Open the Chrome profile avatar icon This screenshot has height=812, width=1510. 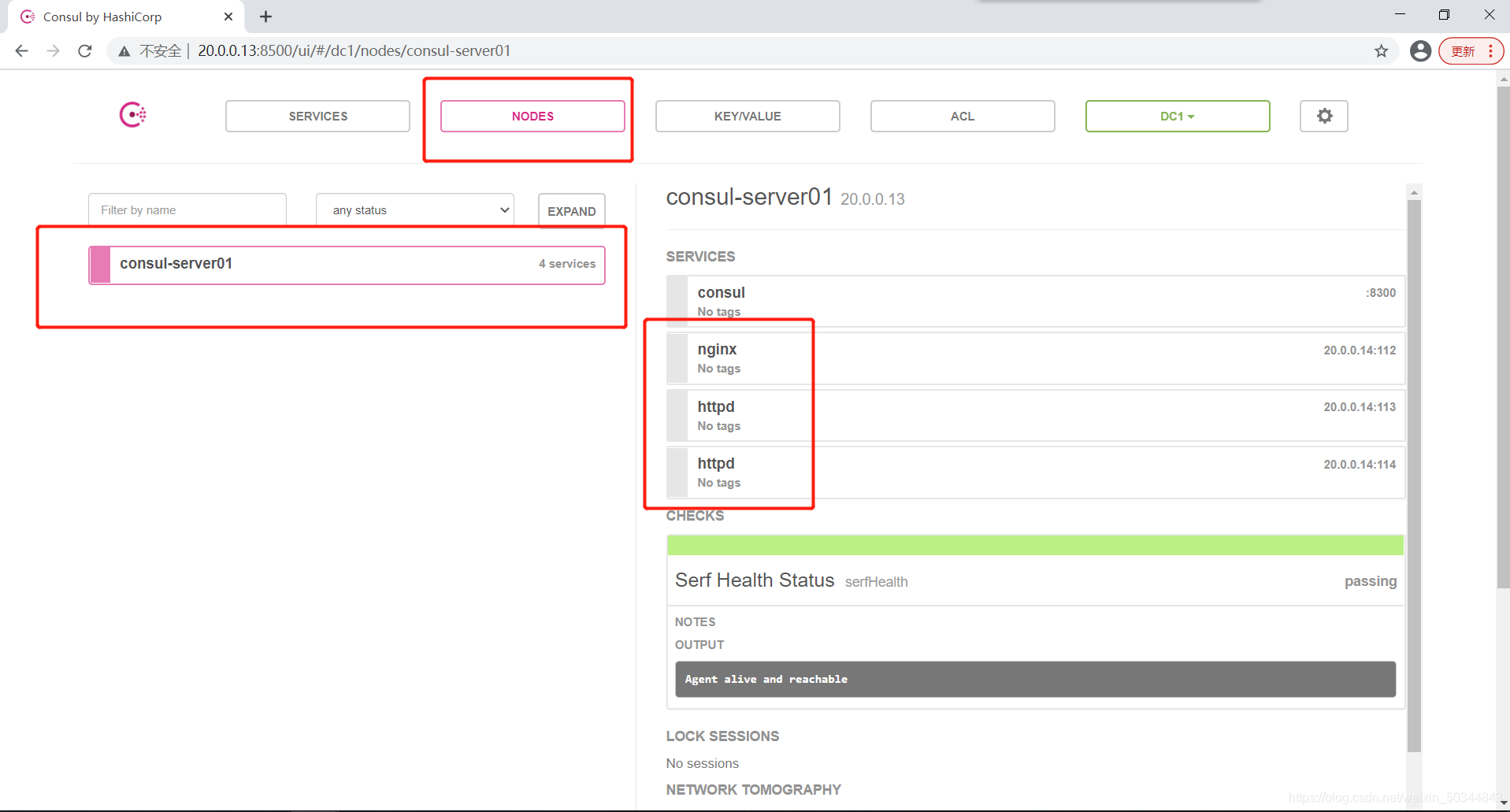[1421, 51]
